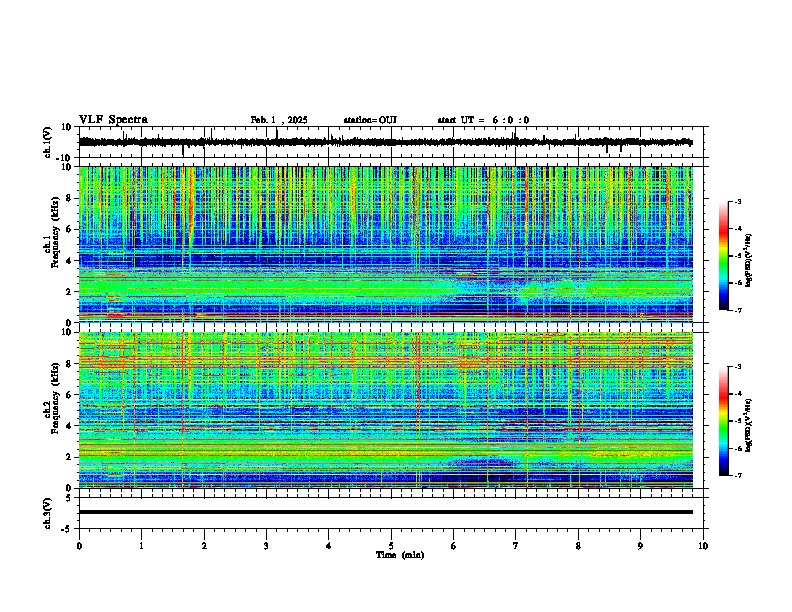Click the ch.1 voltage waveform trace
This screenshot has height=612, width=792.
[x=385, y=142]
